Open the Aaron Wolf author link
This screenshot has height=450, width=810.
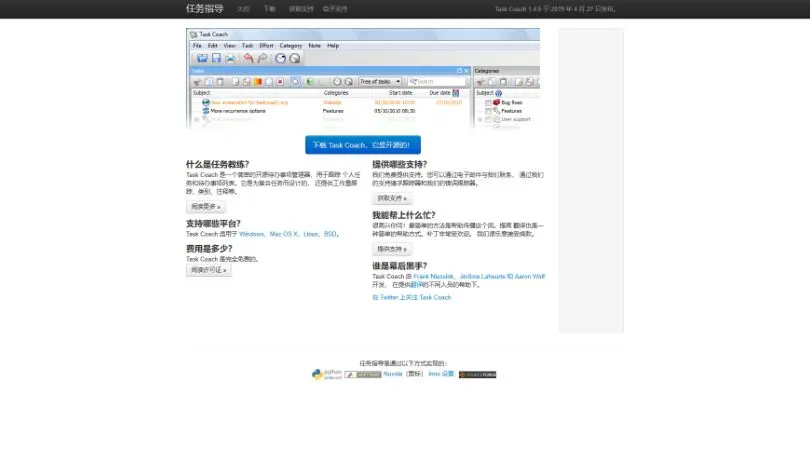[529, 276]
